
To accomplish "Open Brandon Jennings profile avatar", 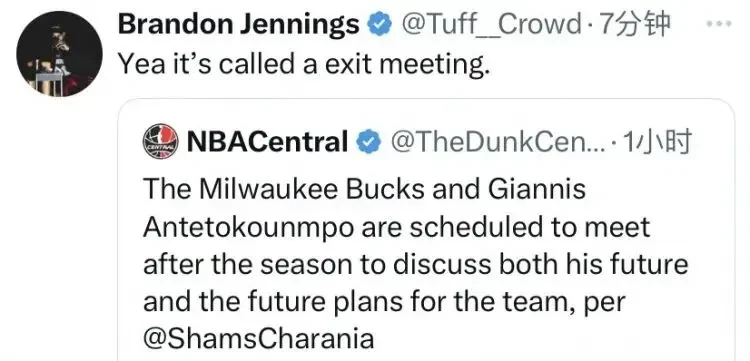I will tap(59, 54).
